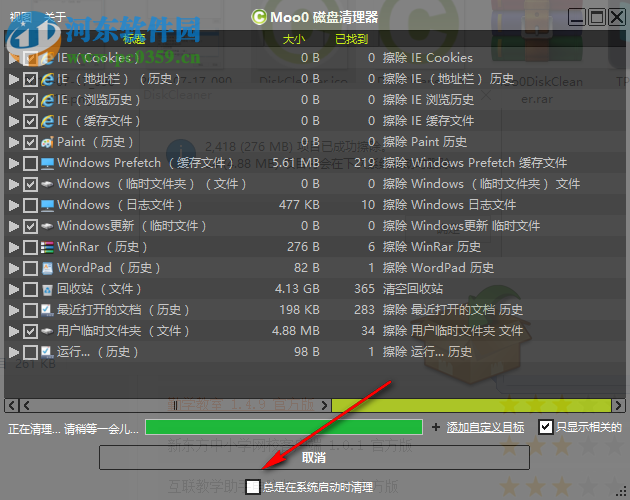Screen dimensions: 630x500
Task: Click the drive icon of 用户临时文件夹 row
Action: pos(47,331)
